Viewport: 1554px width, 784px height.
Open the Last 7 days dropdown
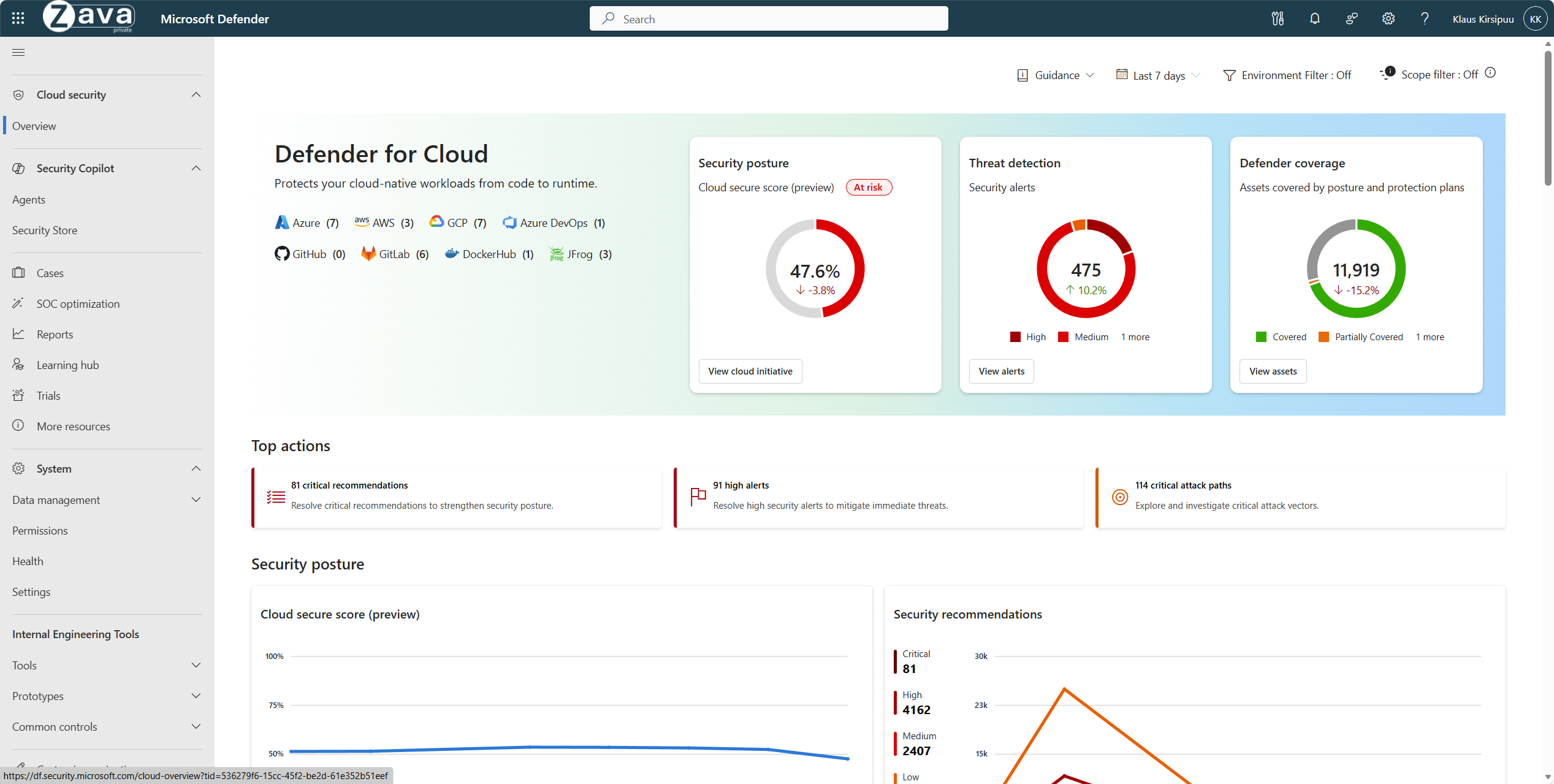[x=1157, y=75]
